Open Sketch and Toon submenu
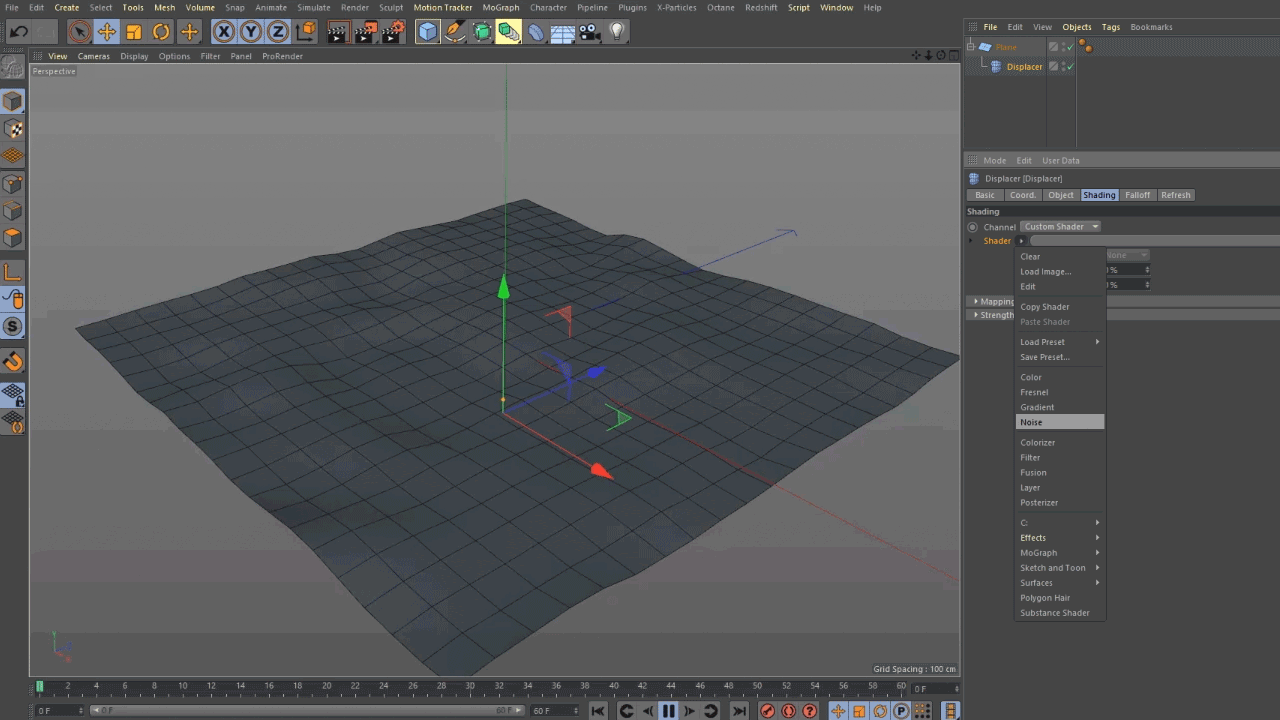1280x720 pixels. [x=1060, y=568]
